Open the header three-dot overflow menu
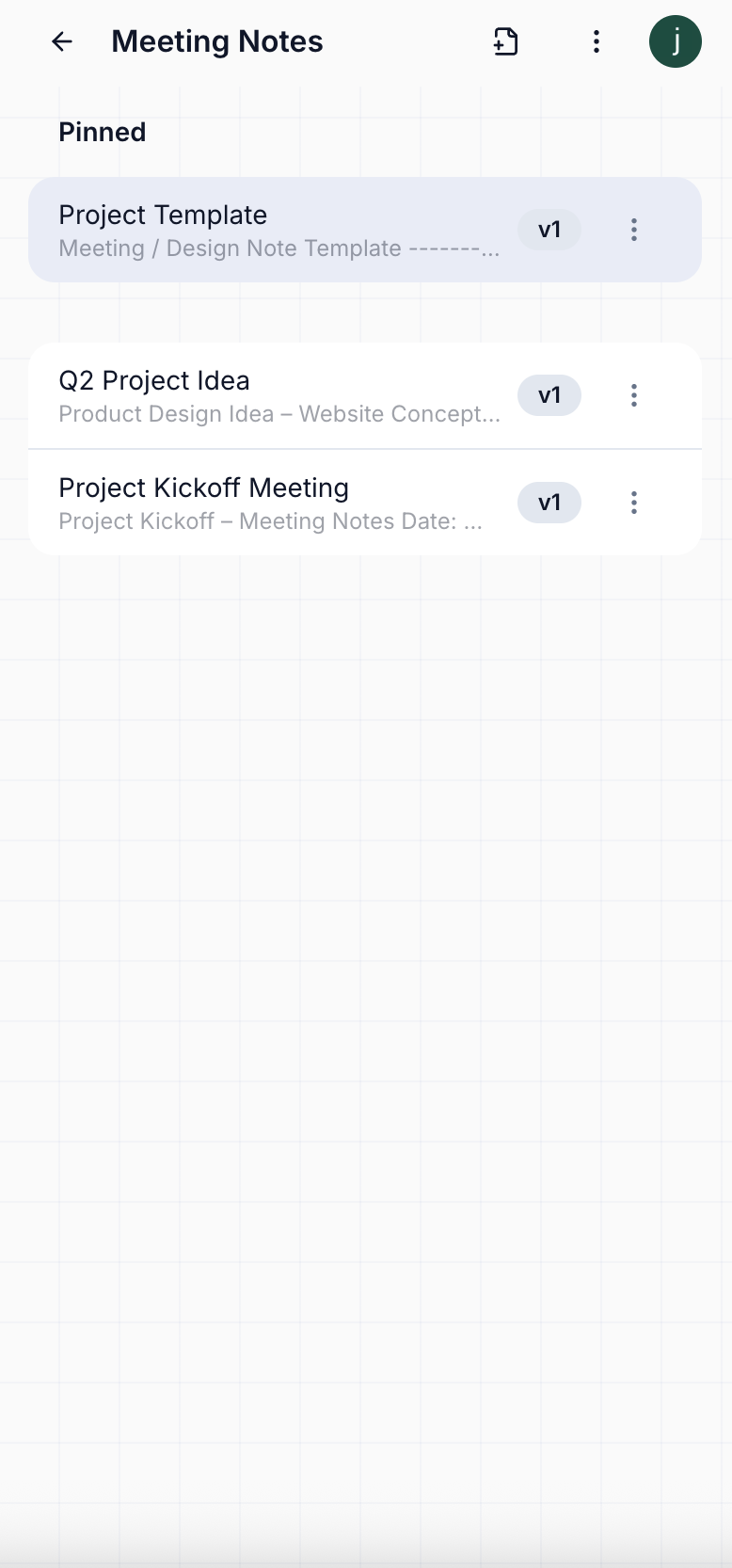The width and height of the screenshot is (732, 1568). (597, 41)
